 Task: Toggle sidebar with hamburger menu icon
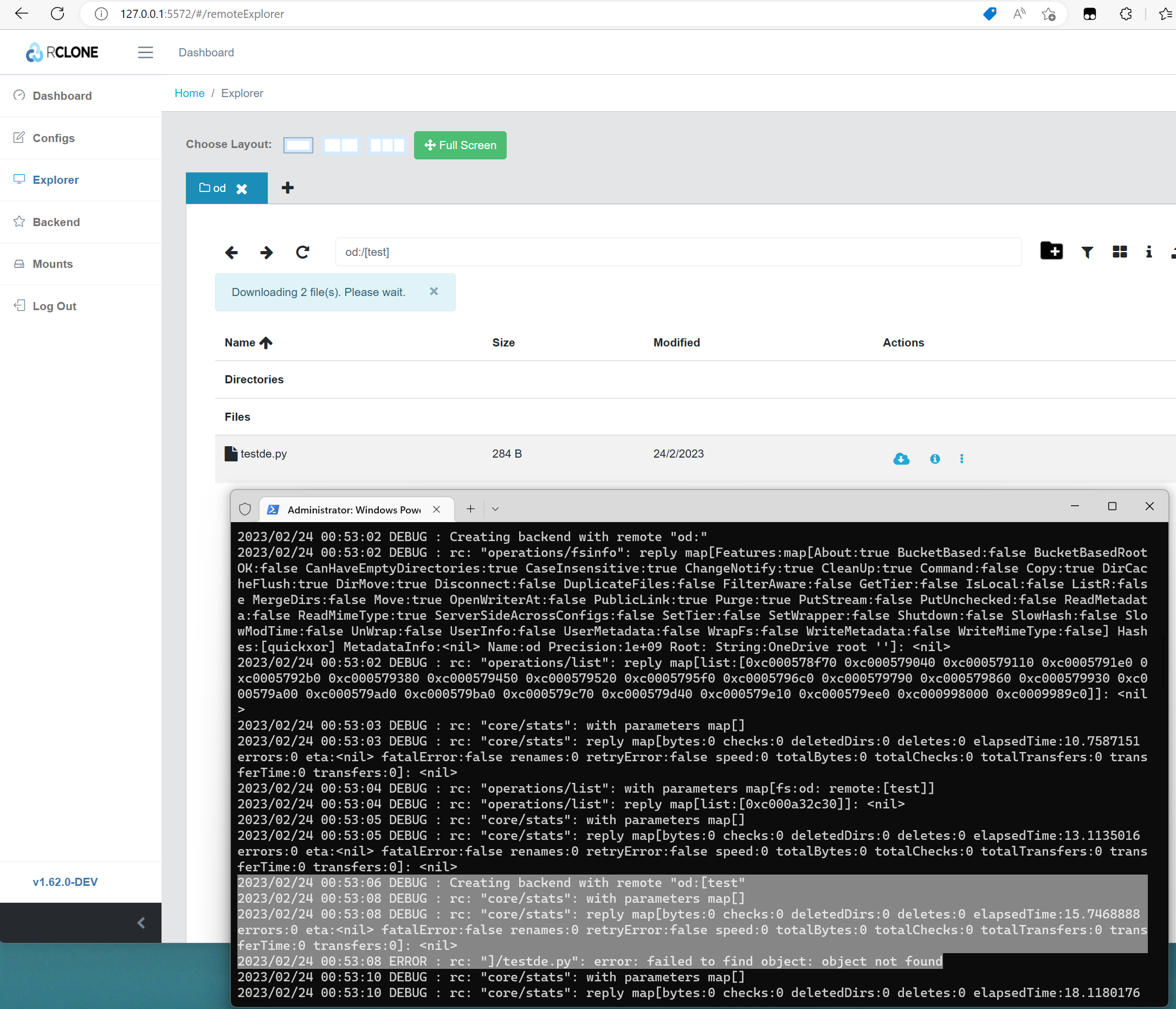tap(145, 52)
